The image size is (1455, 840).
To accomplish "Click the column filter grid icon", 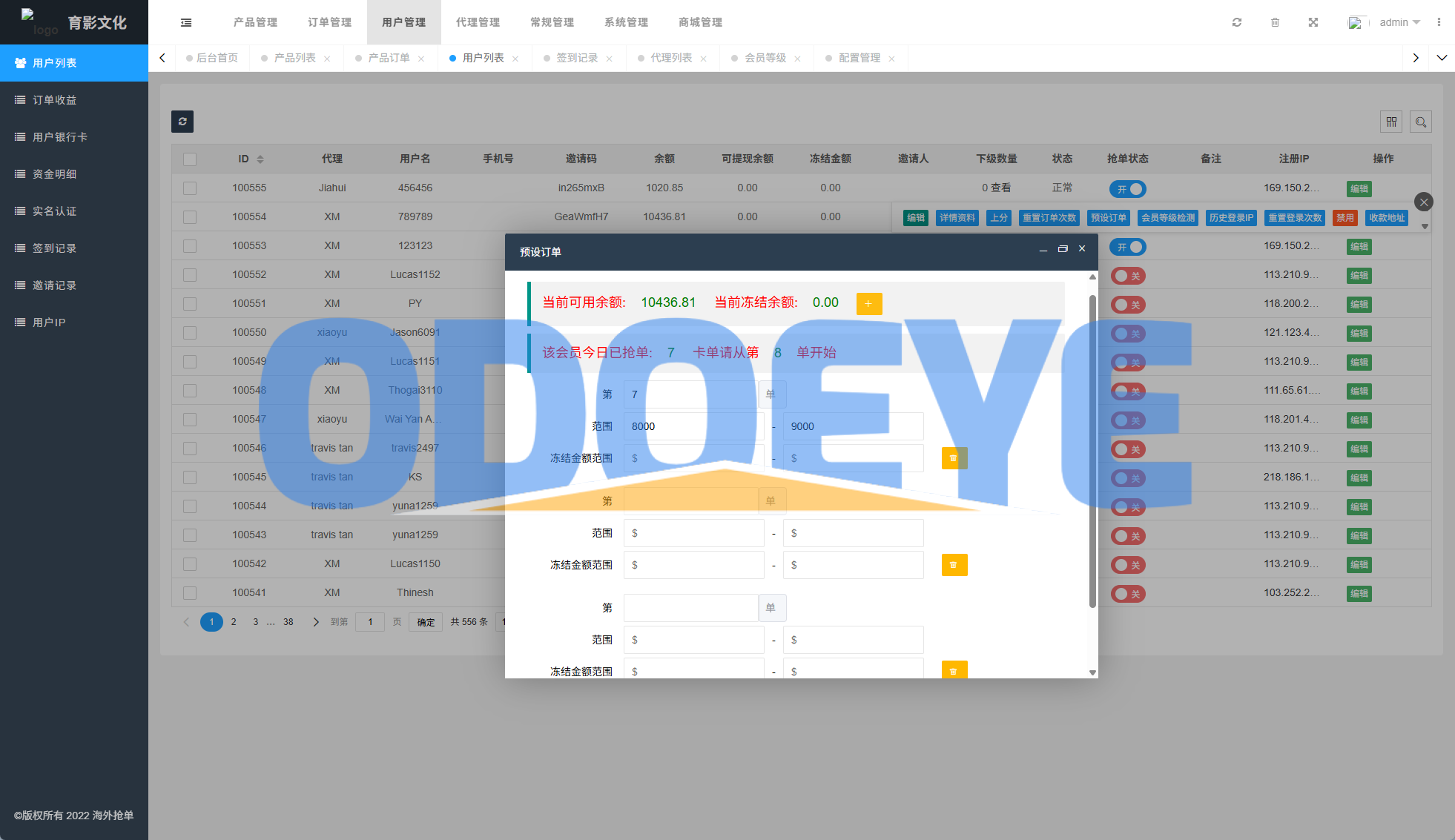I will click(1390, 122).
